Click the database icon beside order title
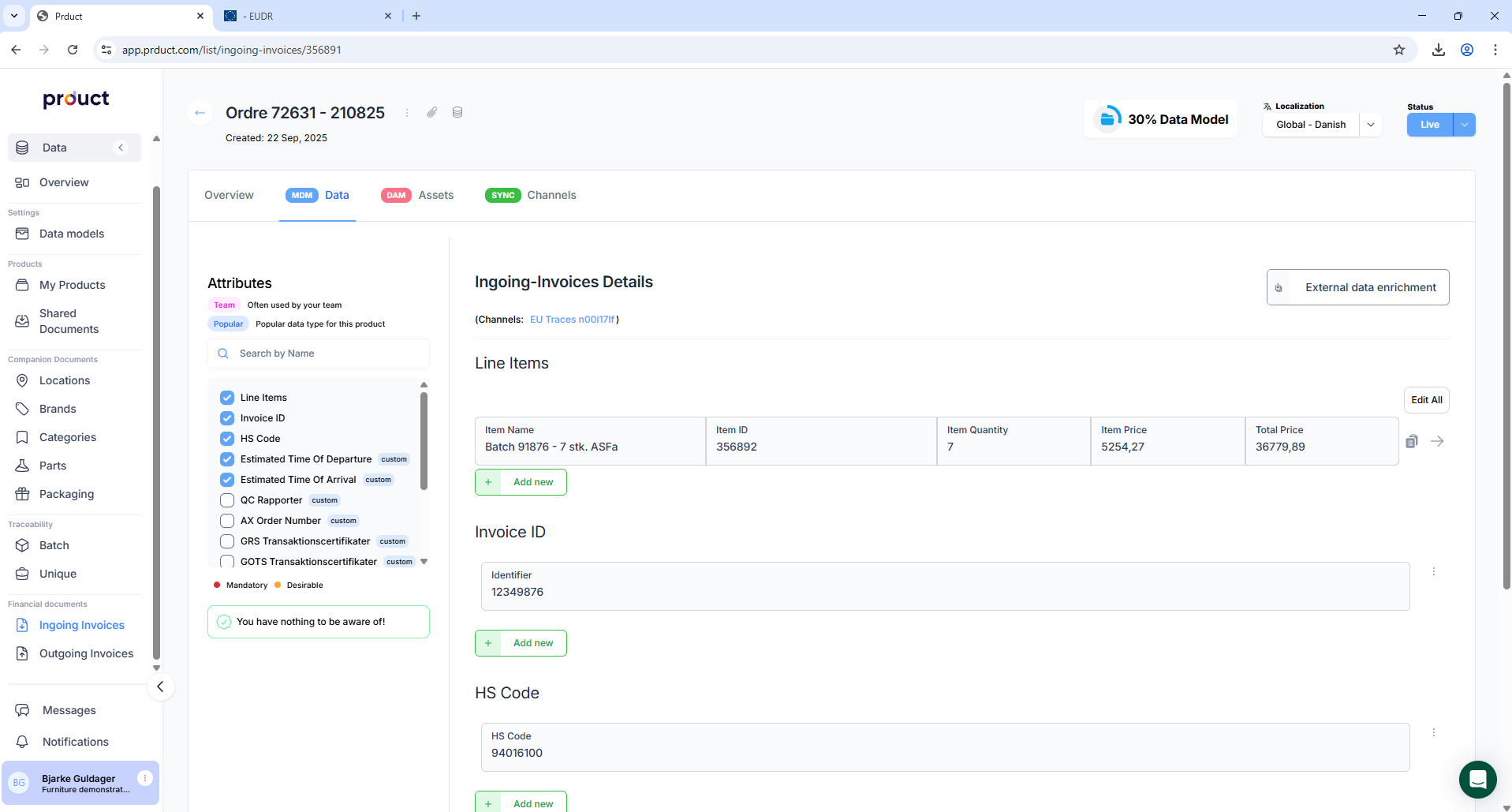Viewport: 1512px width, 812px height. (457, 113)
